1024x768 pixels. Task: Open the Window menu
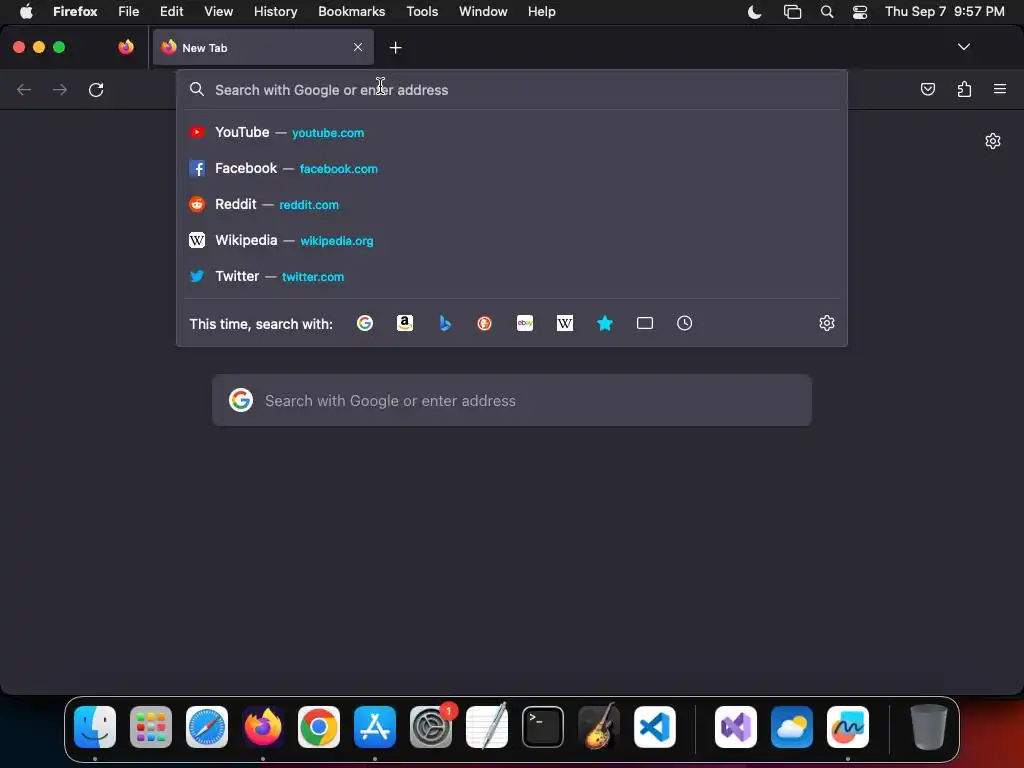483,11
